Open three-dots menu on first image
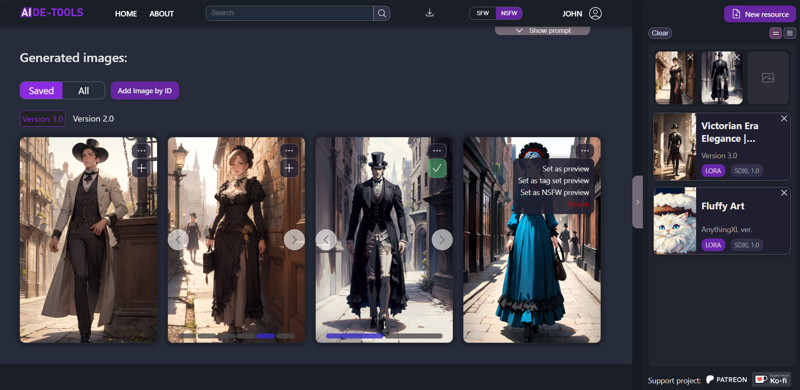The image size is (800, 390). click(141, 151)
